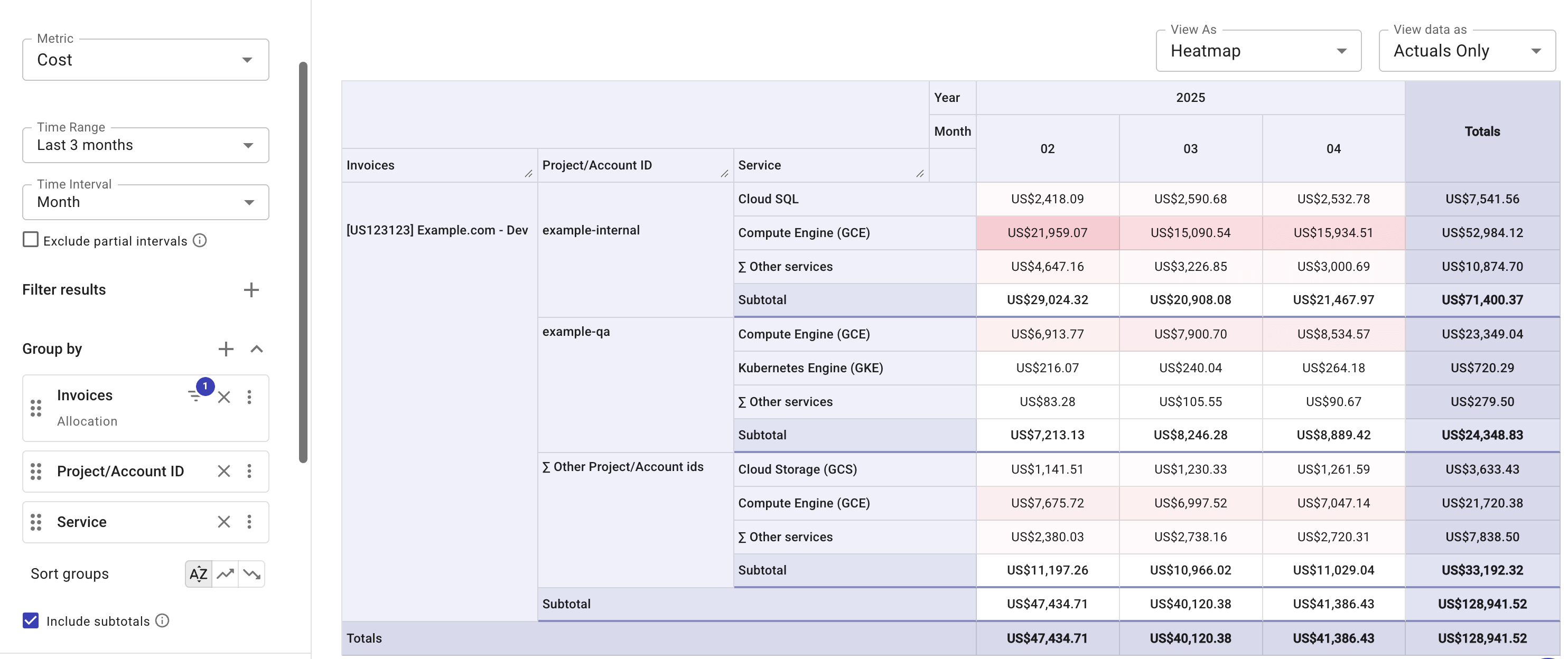The height and width of the screenshot is (659, 1568).
Task: Sort groups by descending trend icon
Action: tap(252, 573)
